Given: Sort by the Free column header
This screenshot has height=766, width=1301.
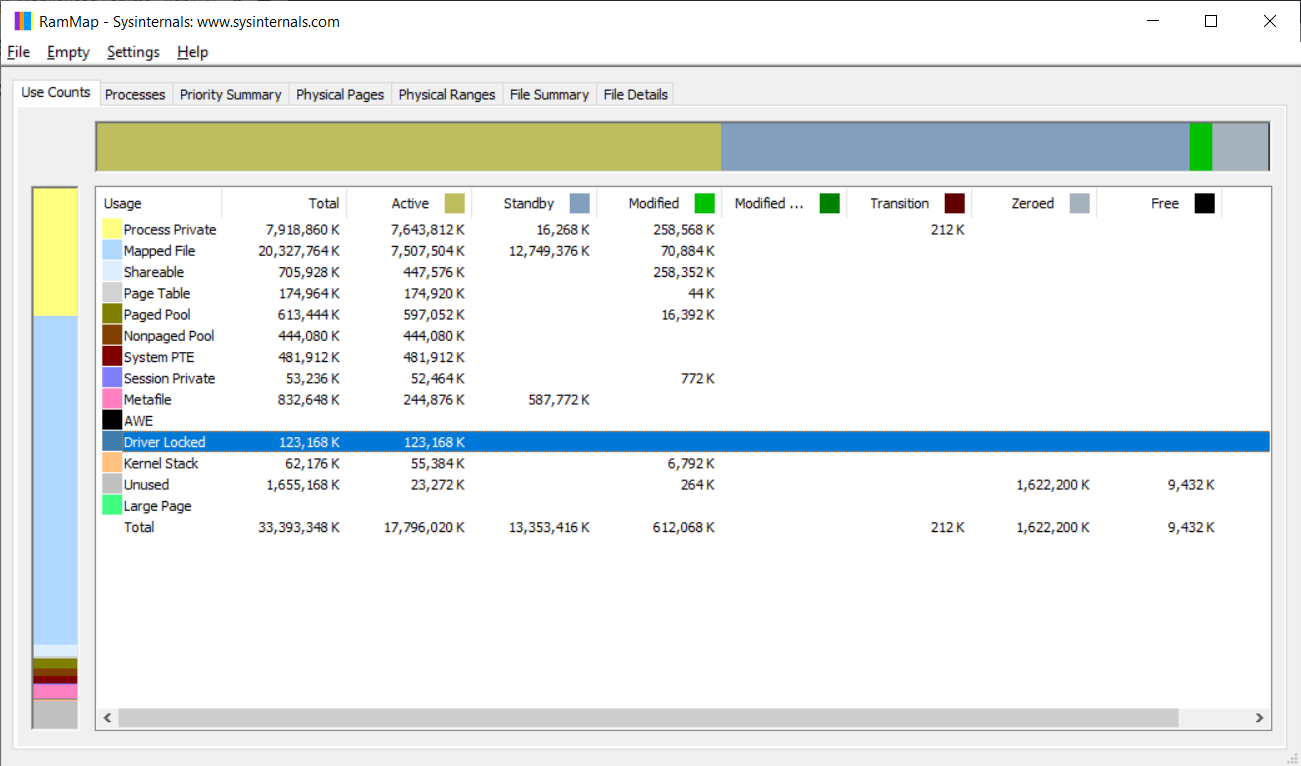Looking at the screenshot, I should pos(1159,203).
